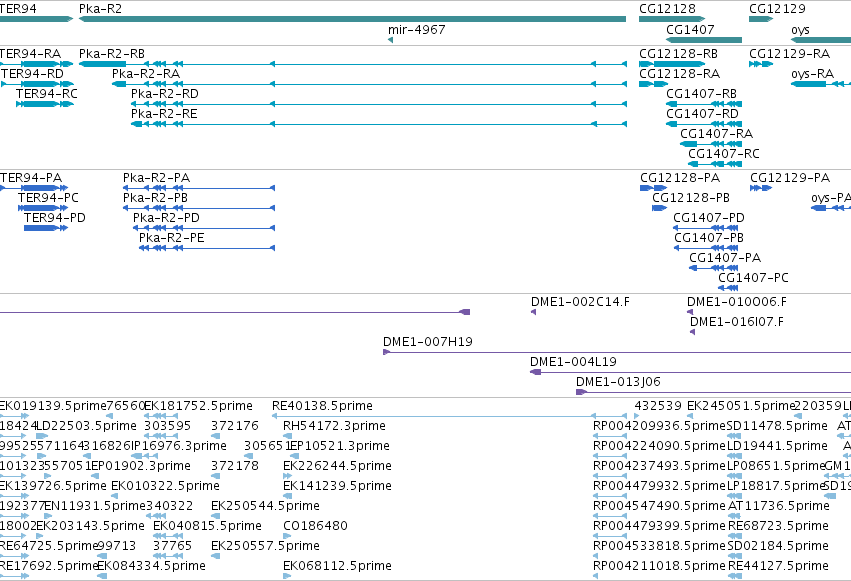Select transcript Pka-R2-RB
Image resolution: width=851 pixels, height=581 pixels.
click(x=352, y=64)
